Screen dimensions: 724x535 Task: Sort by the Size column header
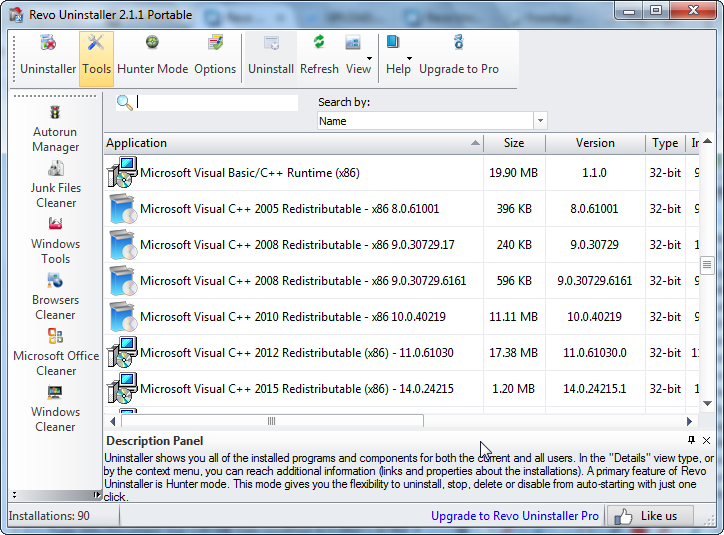[514, 143]
